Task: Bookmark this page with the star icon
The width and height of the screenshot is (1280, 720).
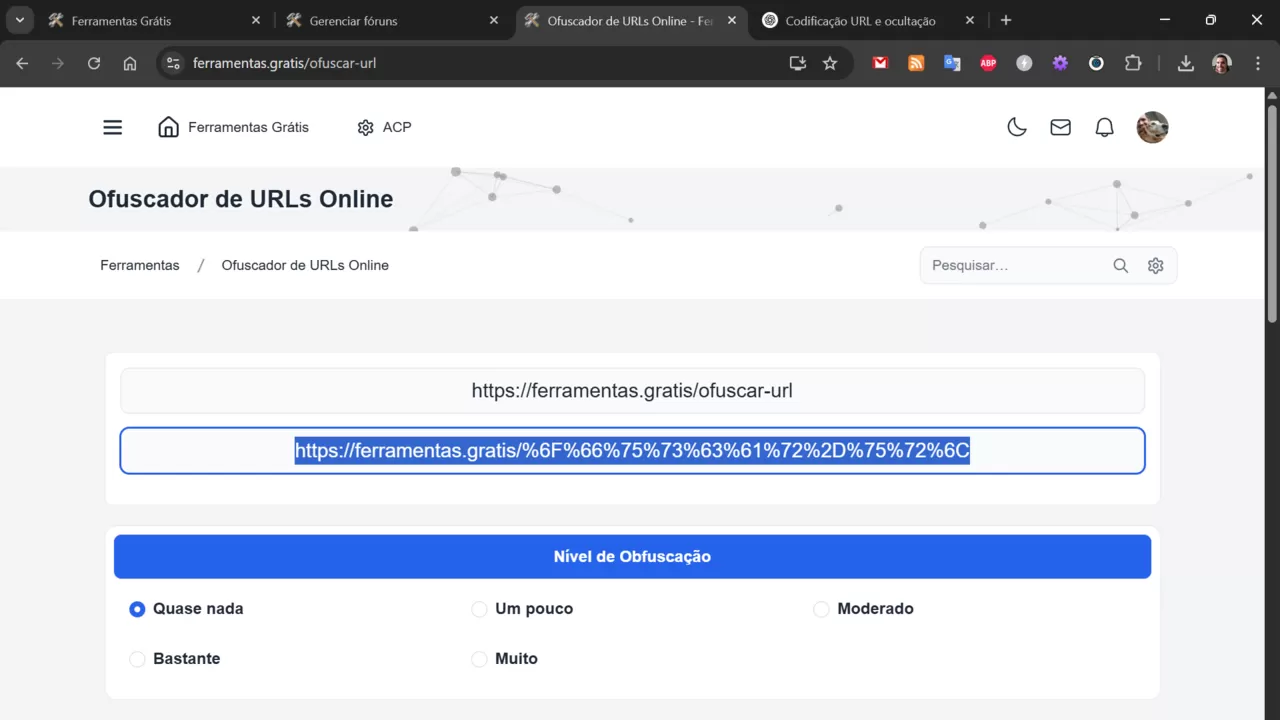Action: 830,63
